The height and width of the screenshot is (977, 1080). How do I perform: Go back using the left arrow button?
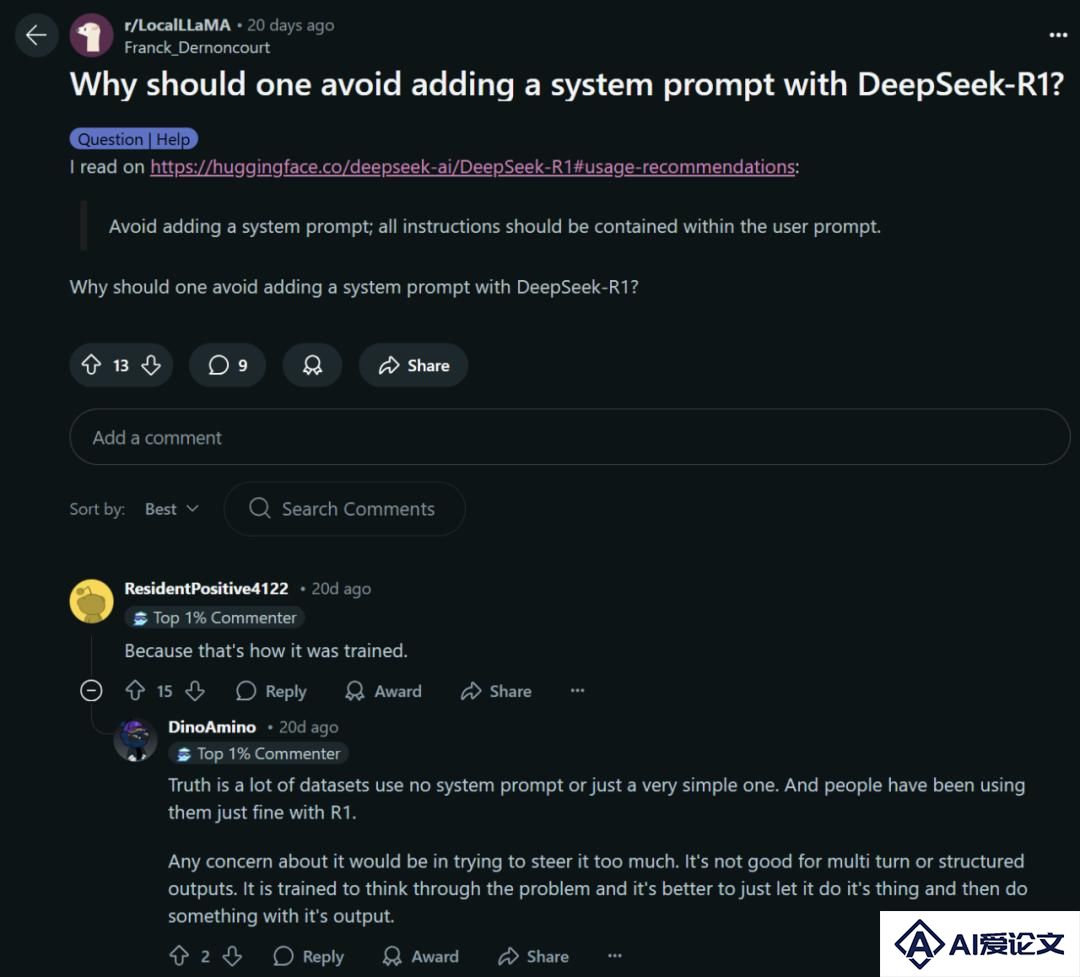pyautogui.click(x=36, y=35)
